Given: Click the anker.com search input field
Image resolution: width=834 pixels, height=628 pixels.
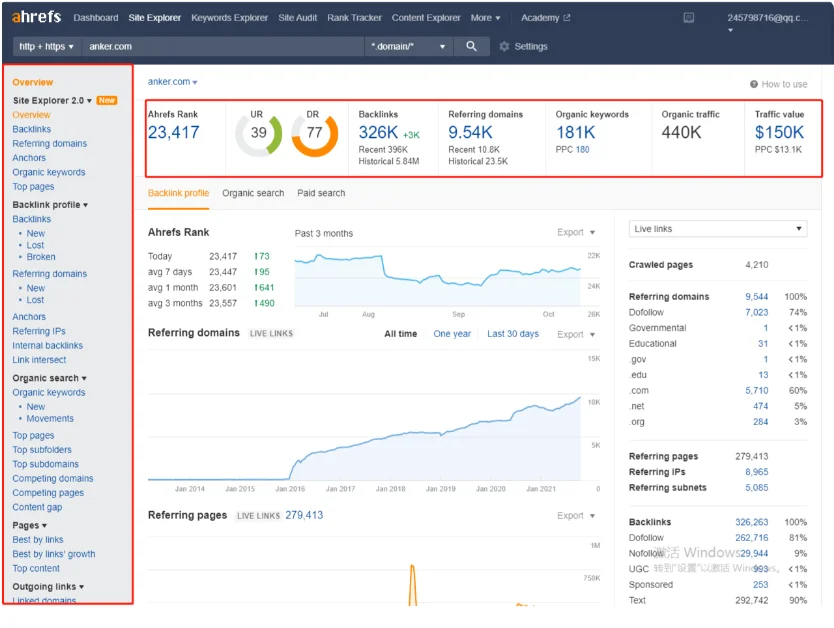Looking at the screenshot, I should [x=222, y=46].
